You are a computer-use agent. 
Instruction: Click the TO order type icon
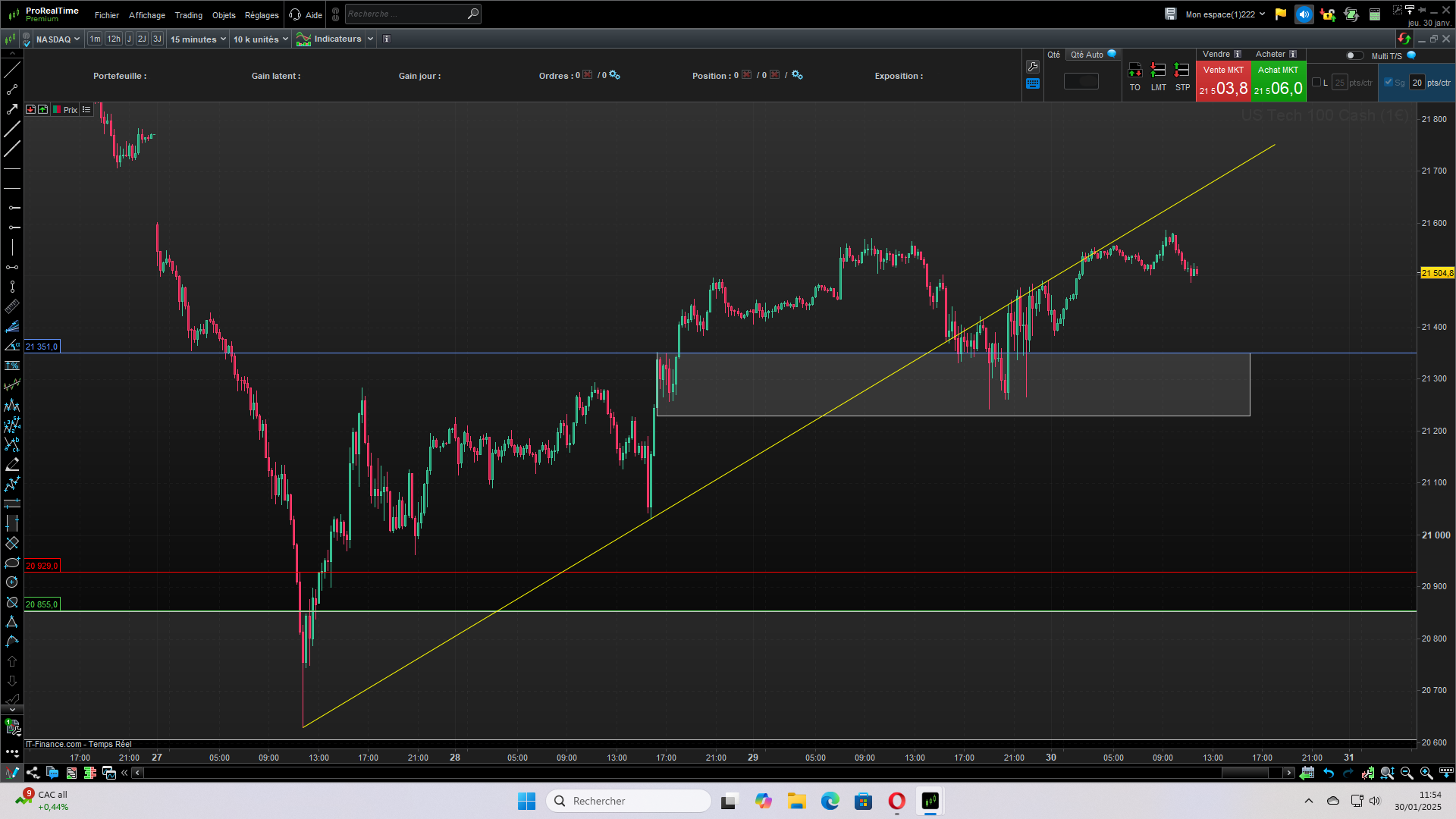(1134, 71)
